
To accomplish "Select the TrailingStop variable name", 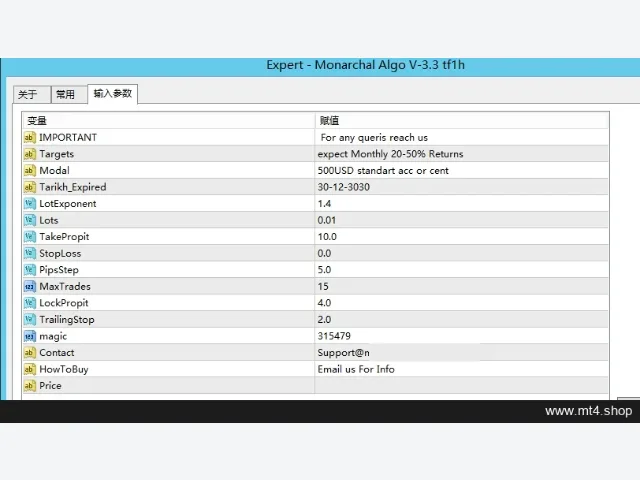I will click(67, 320).
